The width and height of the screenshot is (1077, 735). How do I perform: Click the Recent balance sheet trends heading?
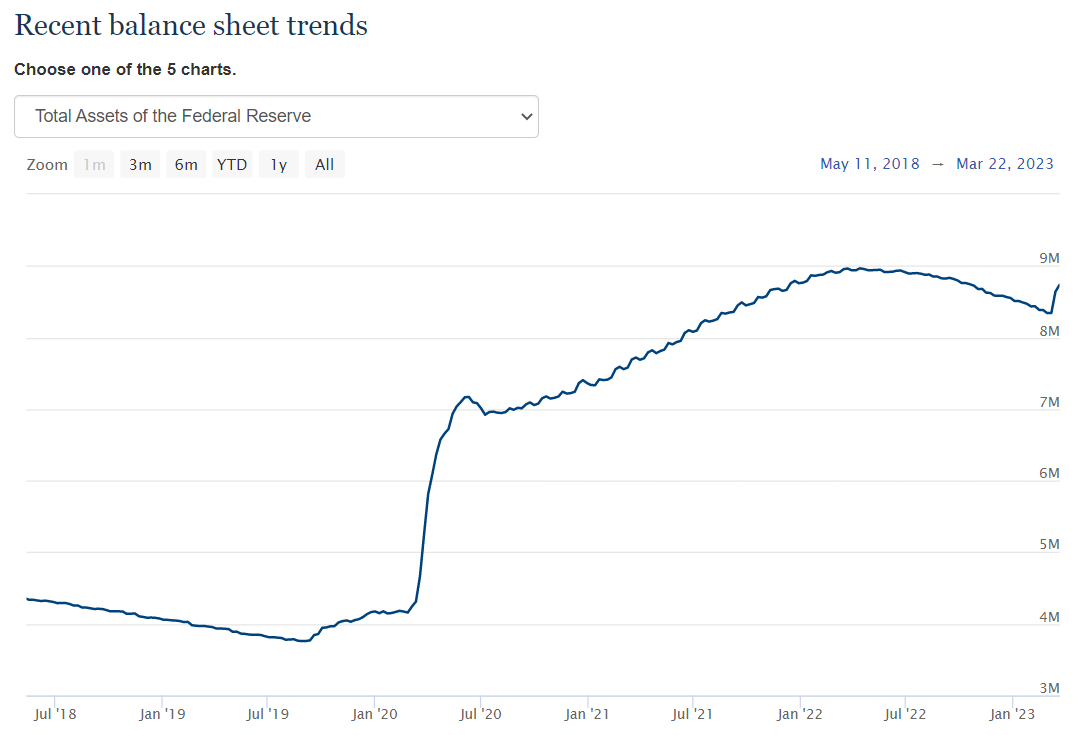click(191, 25)
